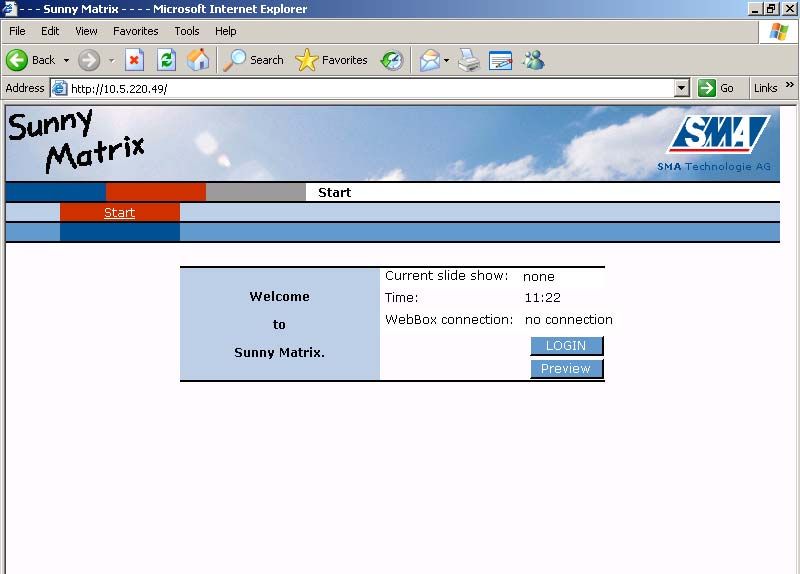Click the SMA logo

tap(718, 134)
